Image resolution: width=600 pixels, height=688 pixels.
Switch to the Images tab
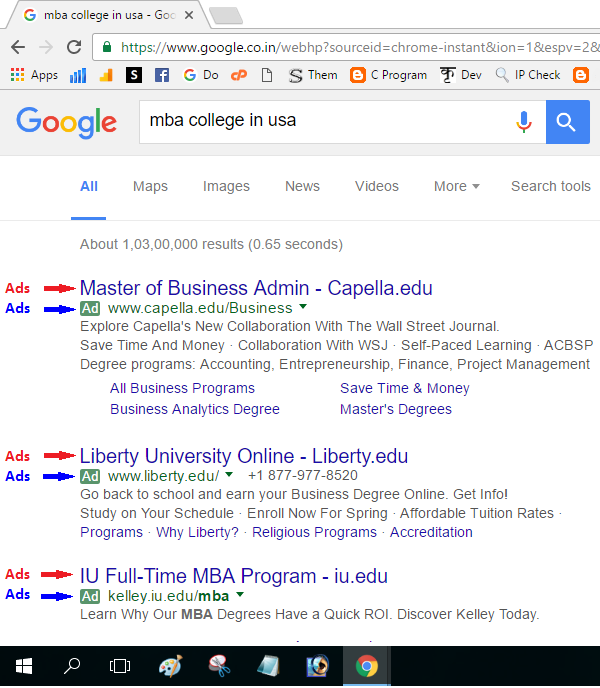(226, 186)
